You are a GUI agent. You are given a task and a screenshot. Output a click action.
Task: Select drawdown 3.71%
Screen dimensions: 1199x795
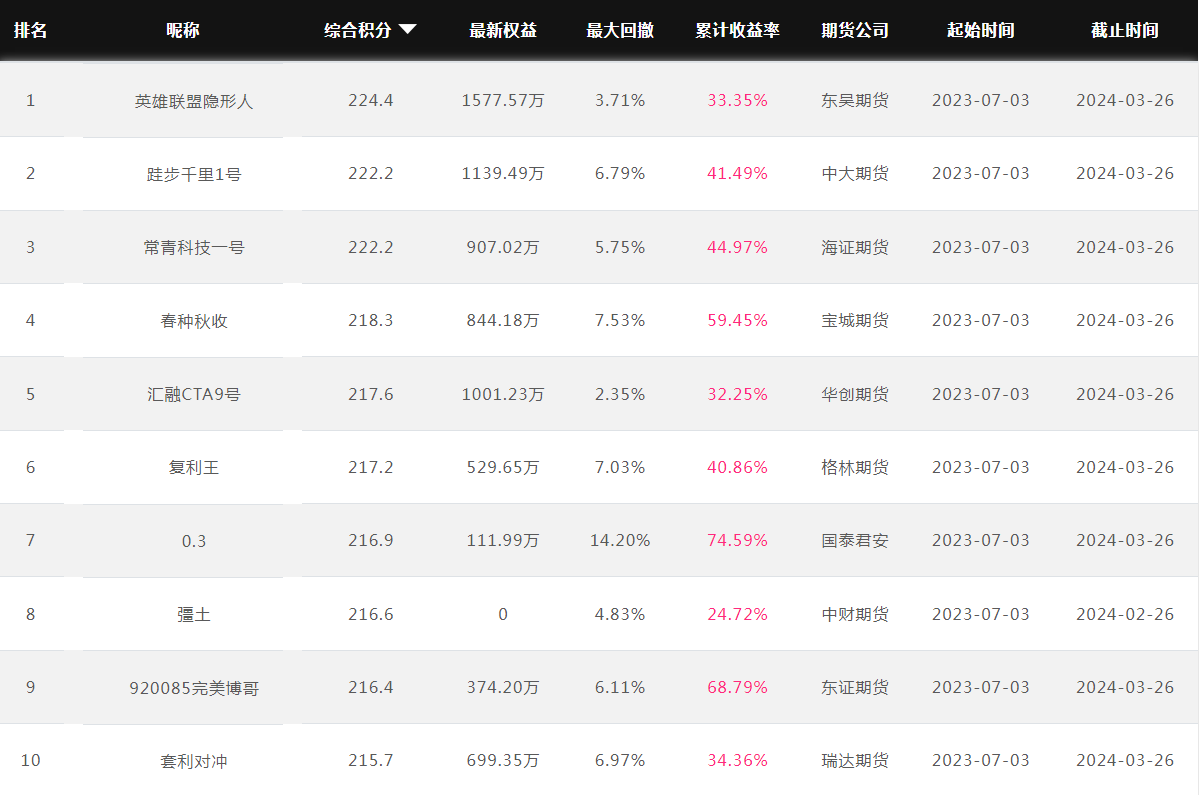pos(620,100)
